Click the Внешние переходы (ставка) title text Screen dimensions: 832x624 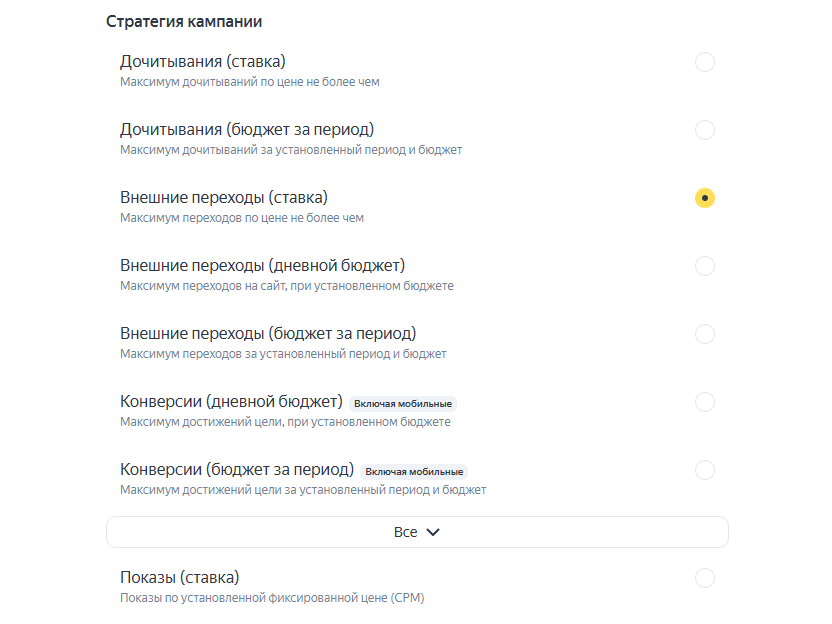(224, 197)
